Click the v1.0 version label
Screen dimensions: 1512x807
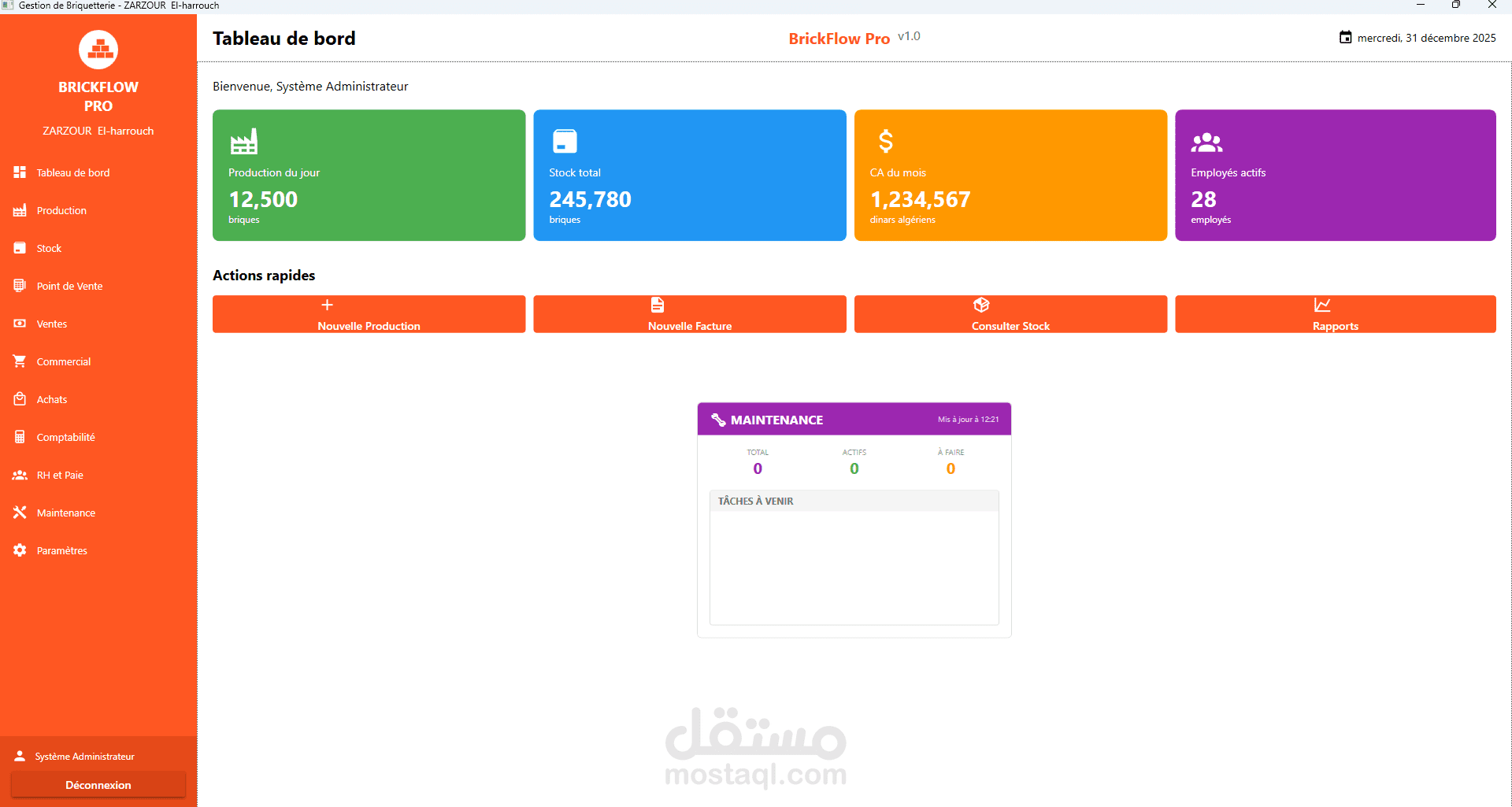tap(909, 36)
